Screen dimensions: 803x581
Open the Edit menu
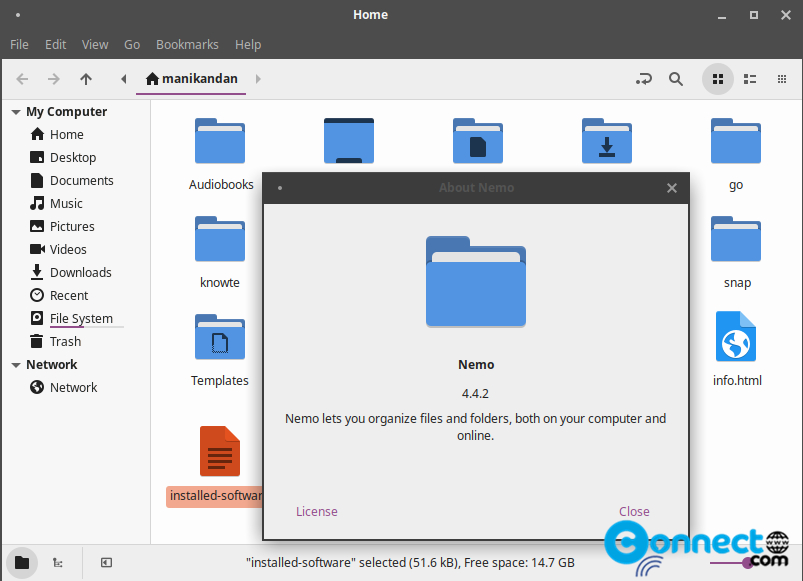pos(55,45)
